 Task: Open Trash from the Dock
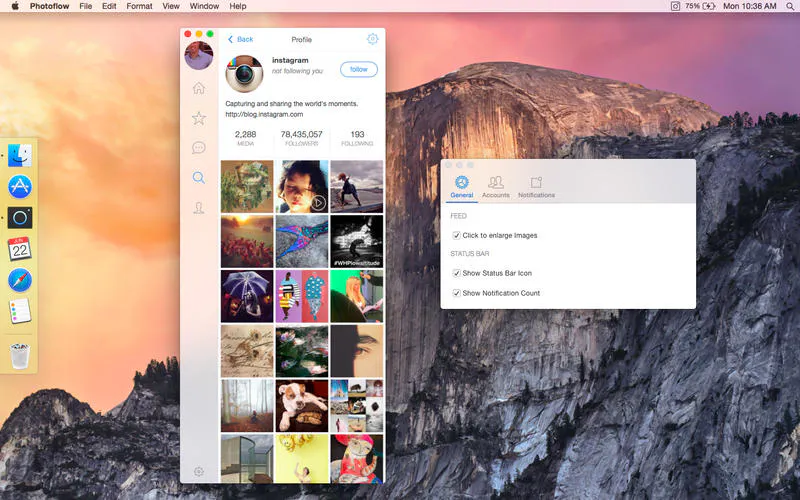click(x=20, y=356)
